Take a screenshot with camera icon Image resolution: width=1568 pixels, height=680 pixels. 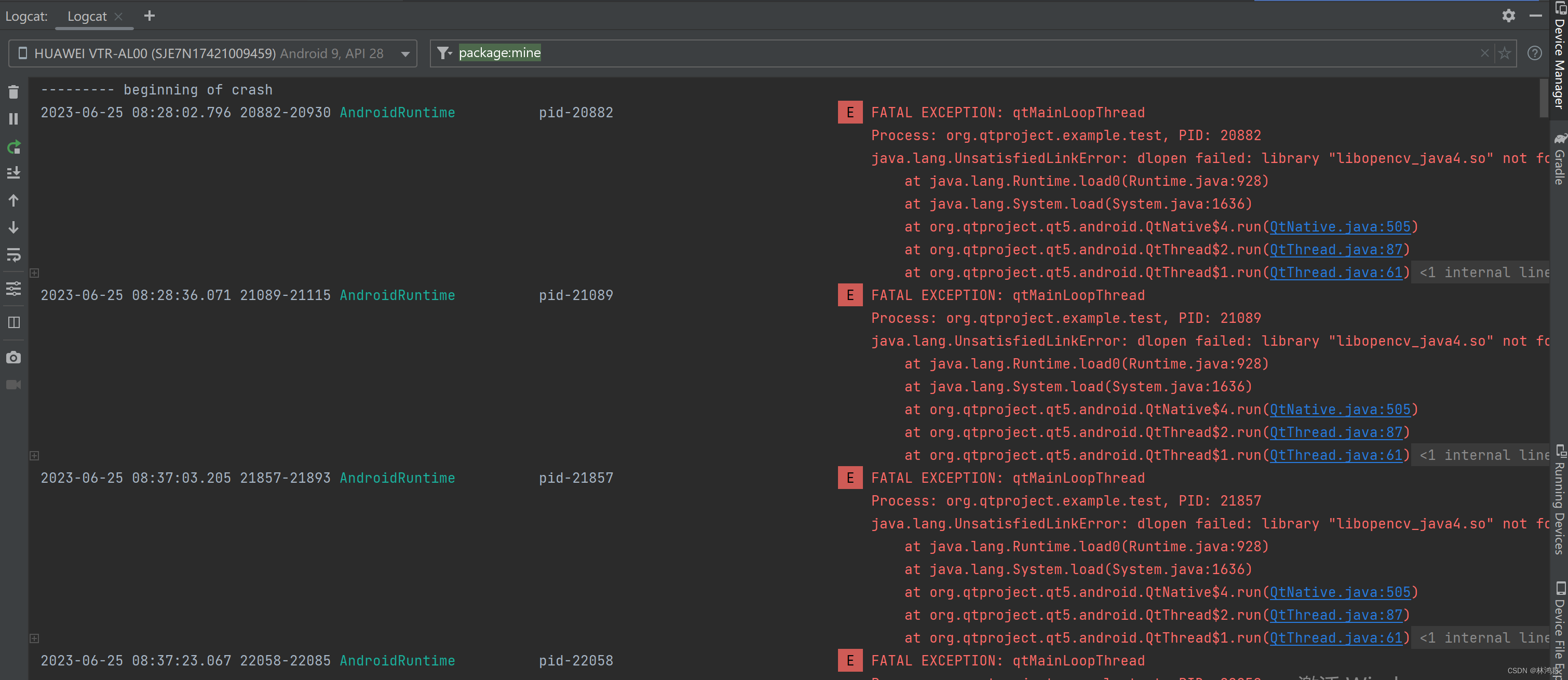coord(13,357)
